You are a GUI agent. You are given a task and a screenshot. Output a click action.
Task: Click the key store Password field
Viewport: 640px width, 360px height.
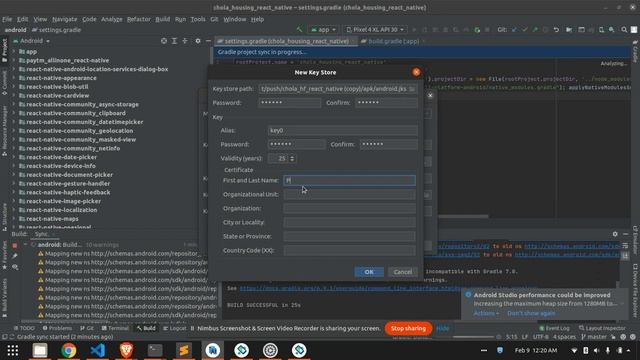pyautogui.click(x=289, y=103)
